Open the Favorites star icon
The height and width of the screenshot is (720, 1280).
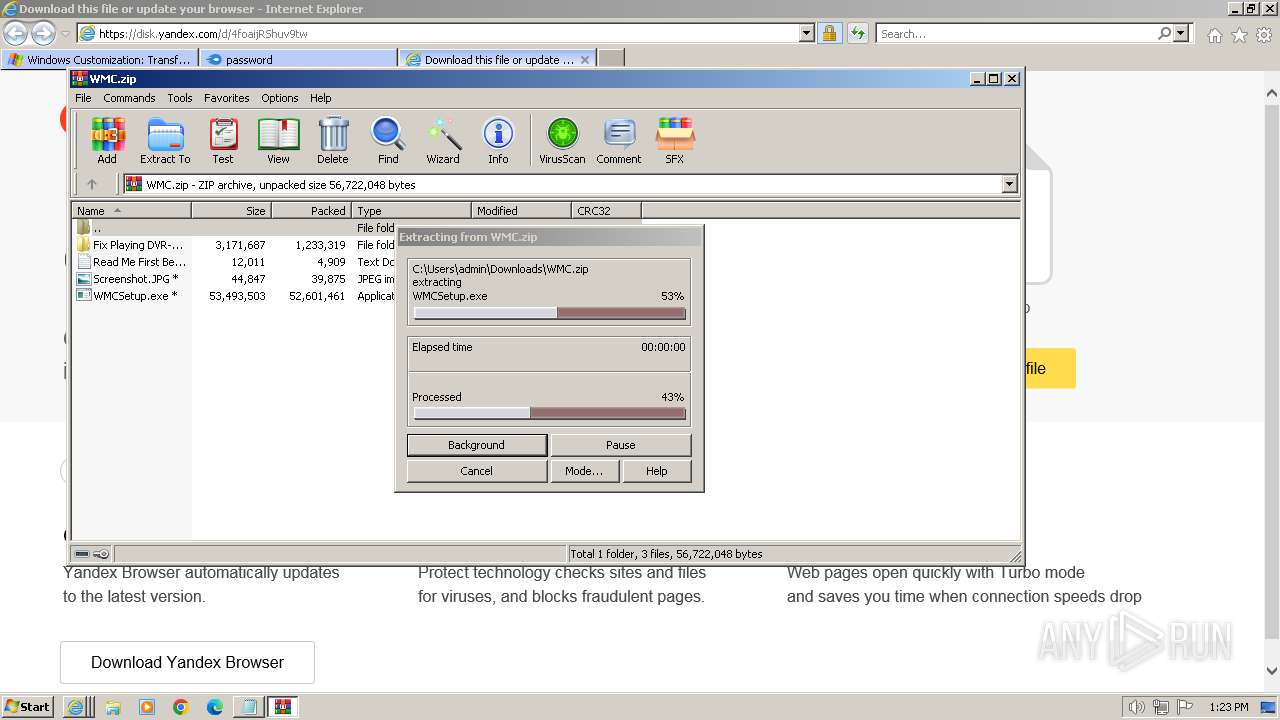click(x=1239, y=35)
